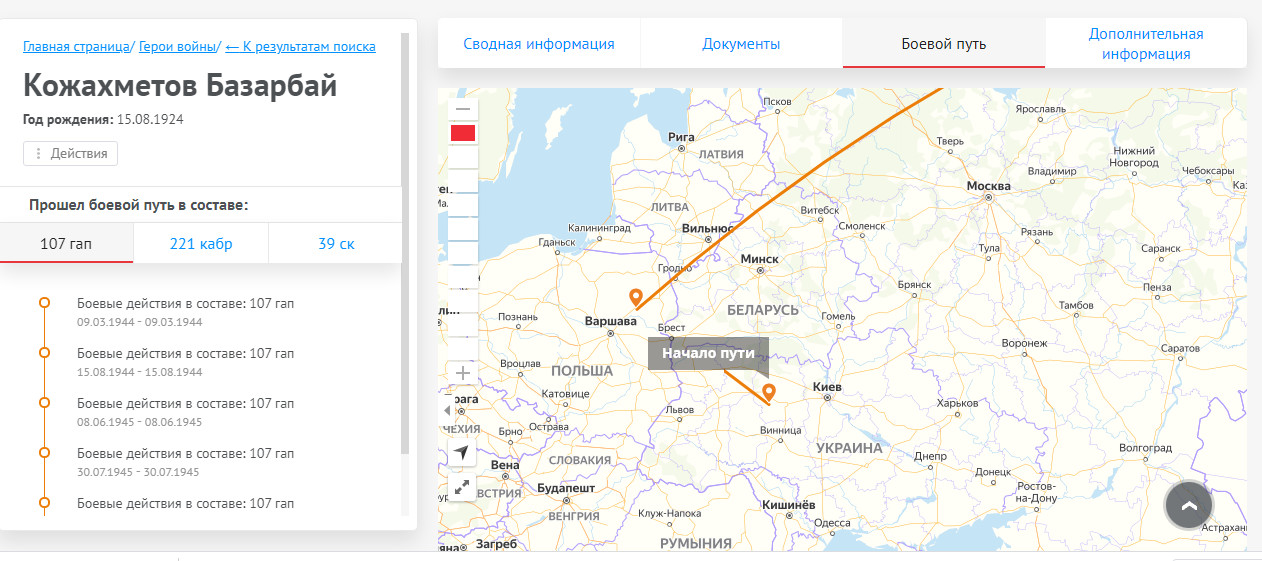This screenshot has height=561, width=1262.
Task: Click the orange map pin near Винница
Action: pos(768,392)
